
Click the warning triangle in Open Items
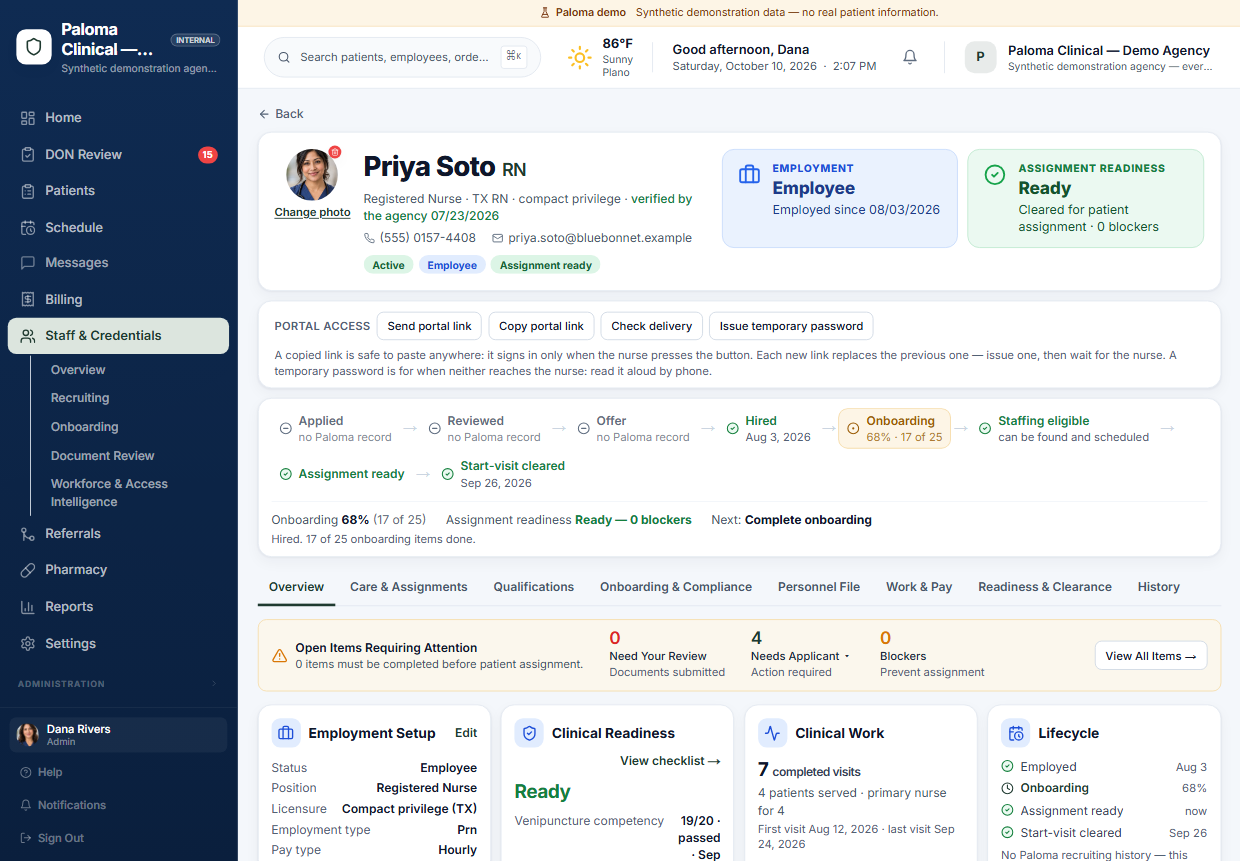[280, 656]
